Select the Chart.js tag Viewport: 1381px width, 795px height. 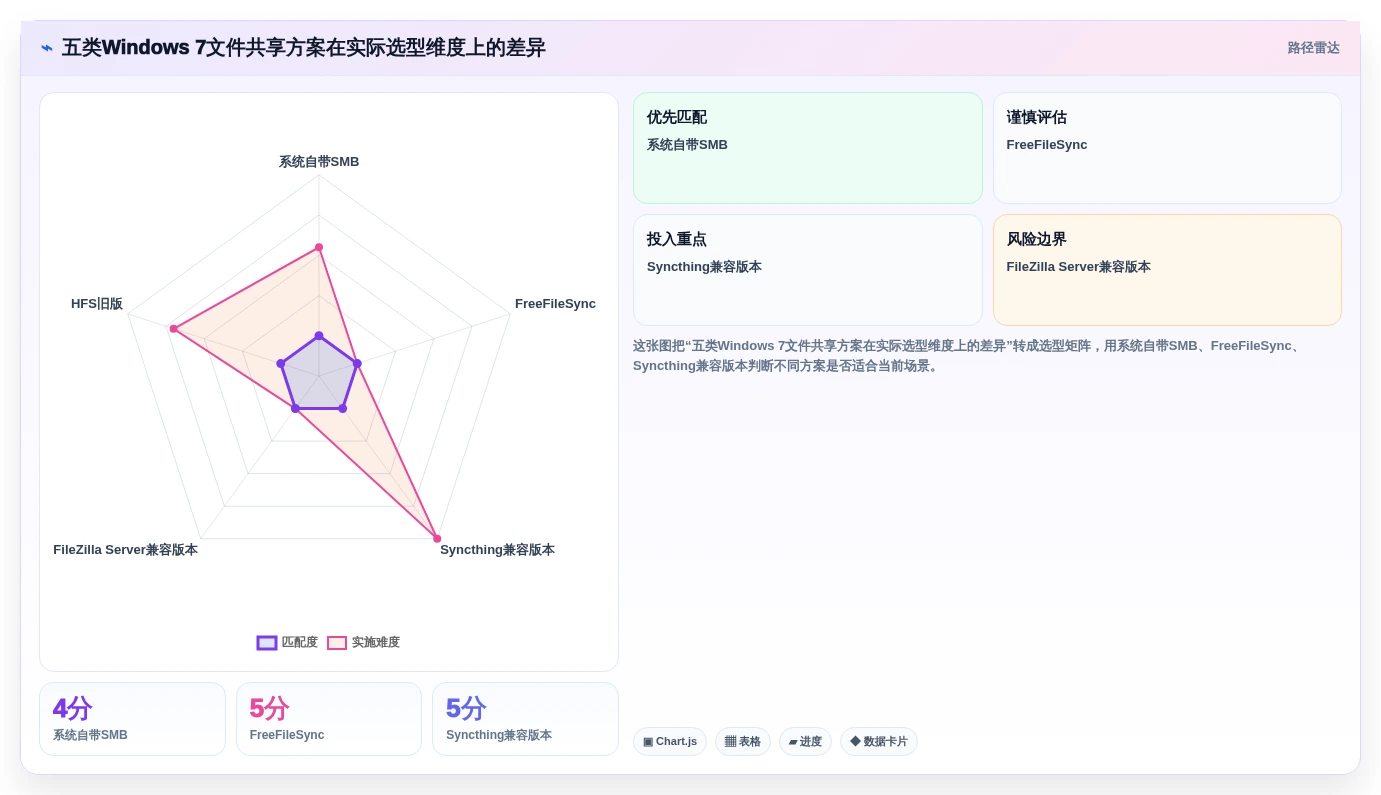click(x=670, y=742)
